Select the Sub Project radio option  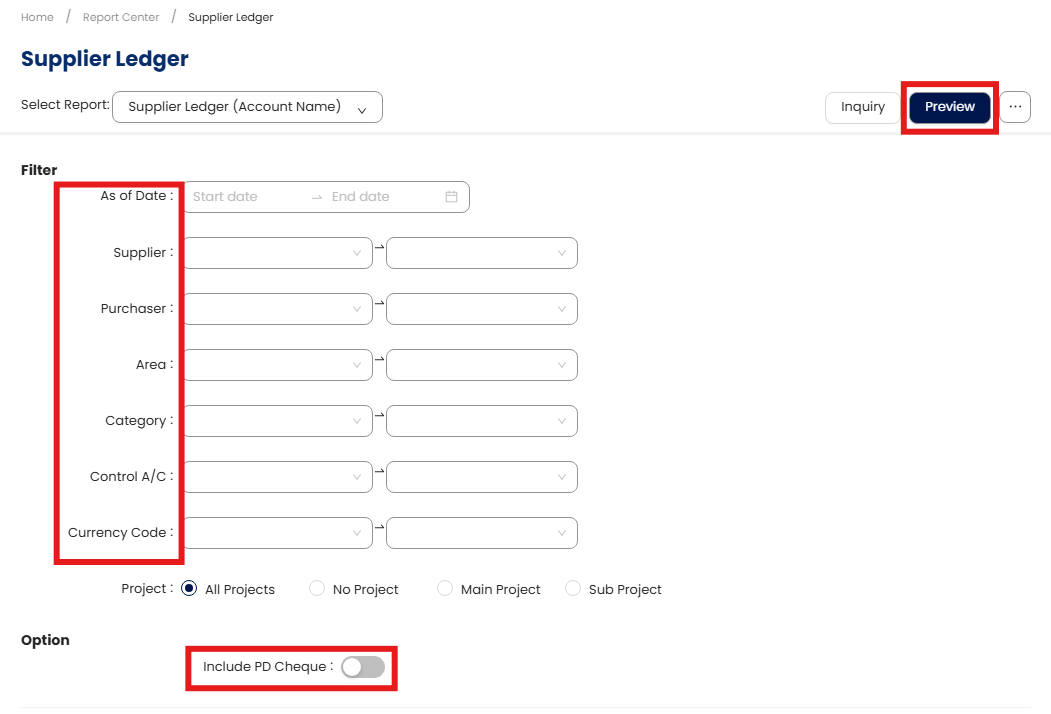(x=572, y=589)
